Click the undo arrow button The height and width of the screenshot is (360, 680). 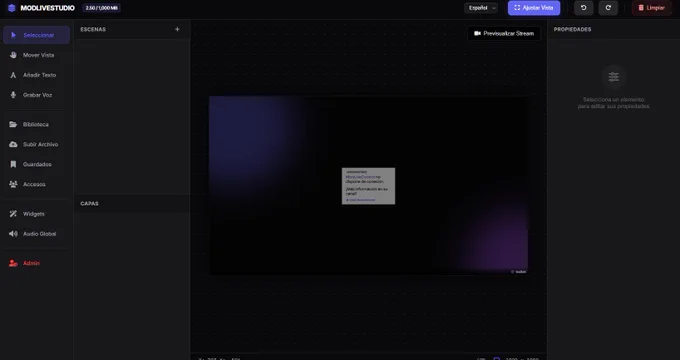(x=583, y=8)
